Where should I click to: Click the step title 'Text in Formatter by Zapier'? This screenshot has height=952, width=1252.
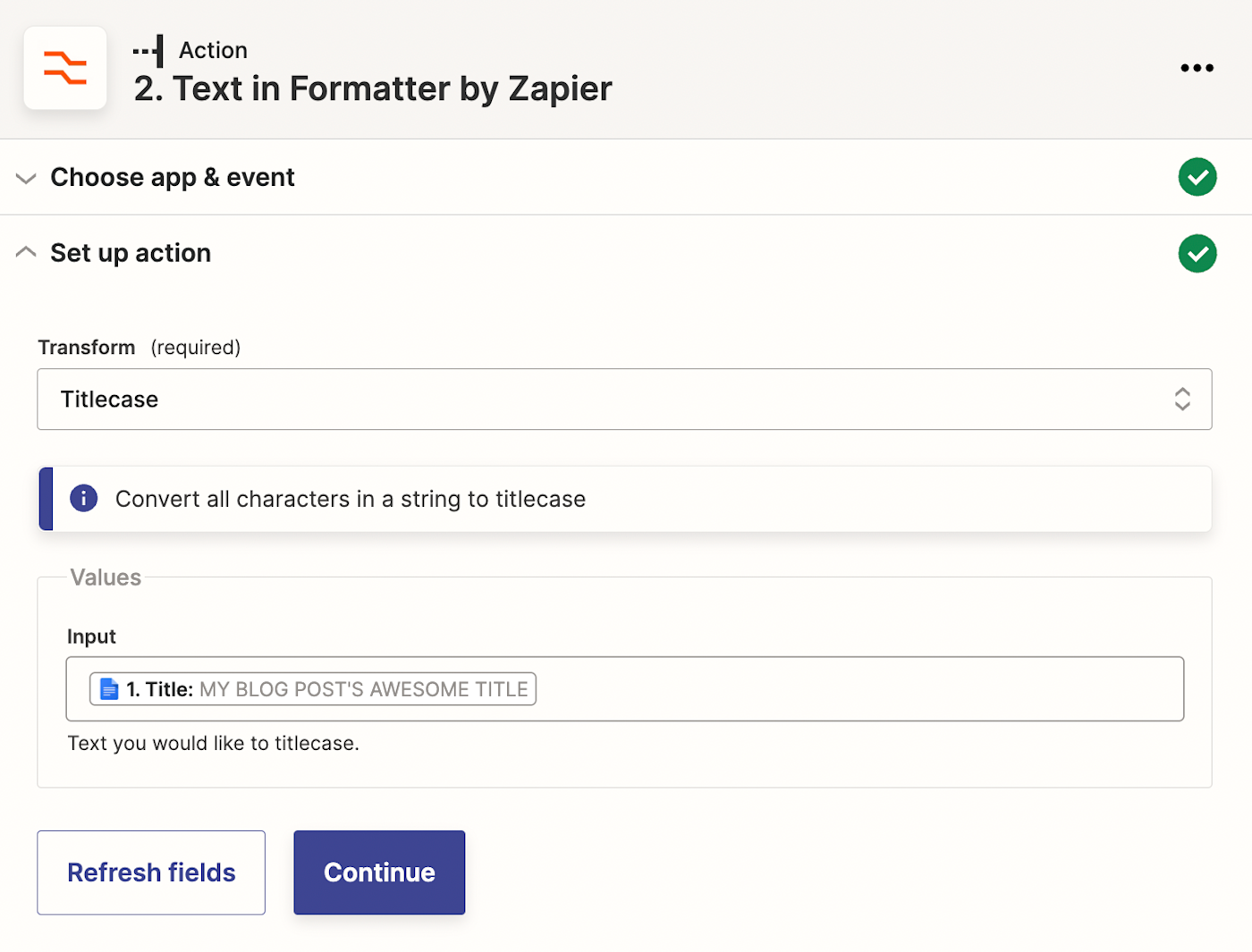tap(373, 89)
